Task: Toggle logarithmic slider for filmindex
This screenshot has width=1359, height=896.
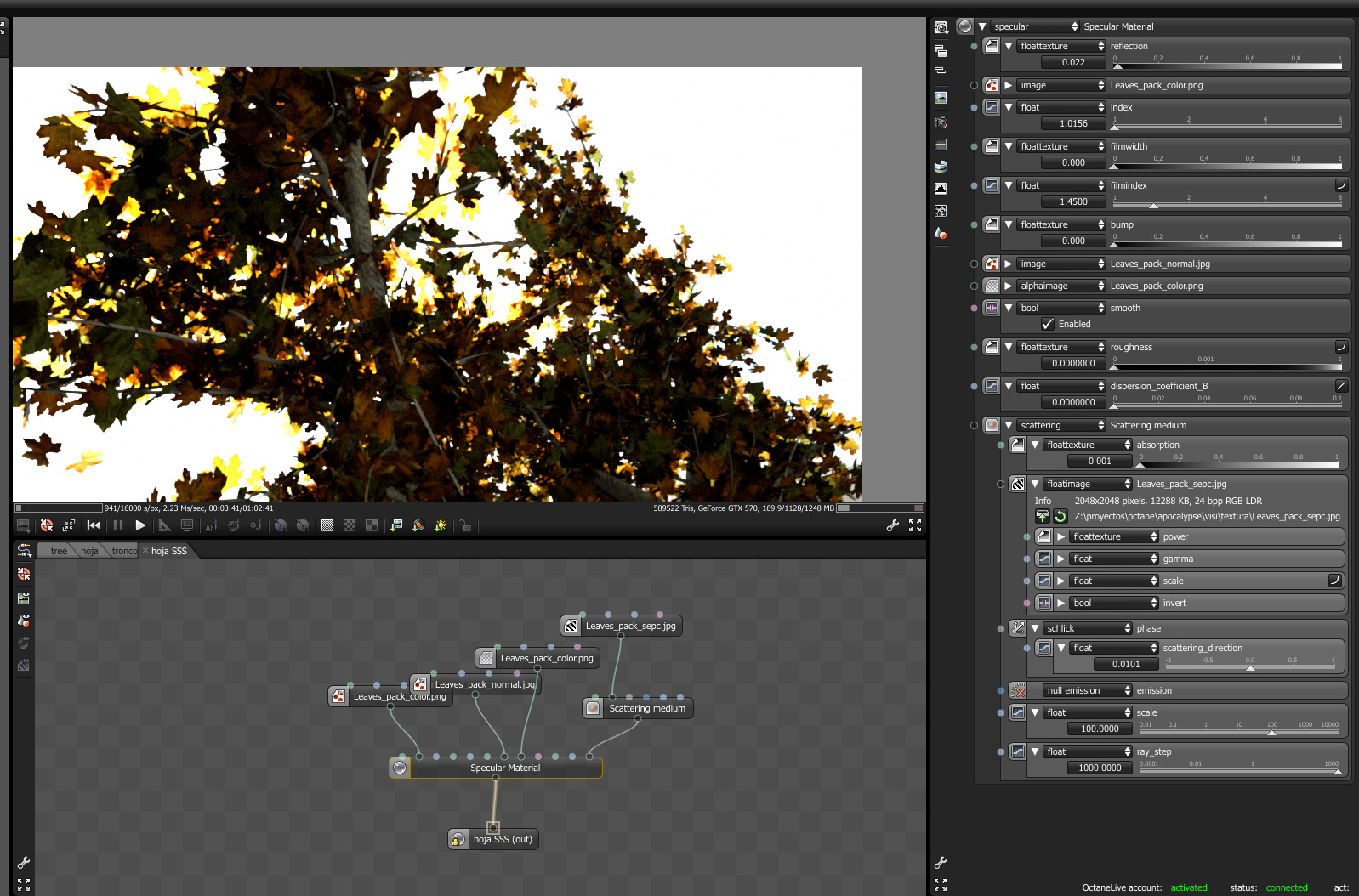Action: point(1341,185)
